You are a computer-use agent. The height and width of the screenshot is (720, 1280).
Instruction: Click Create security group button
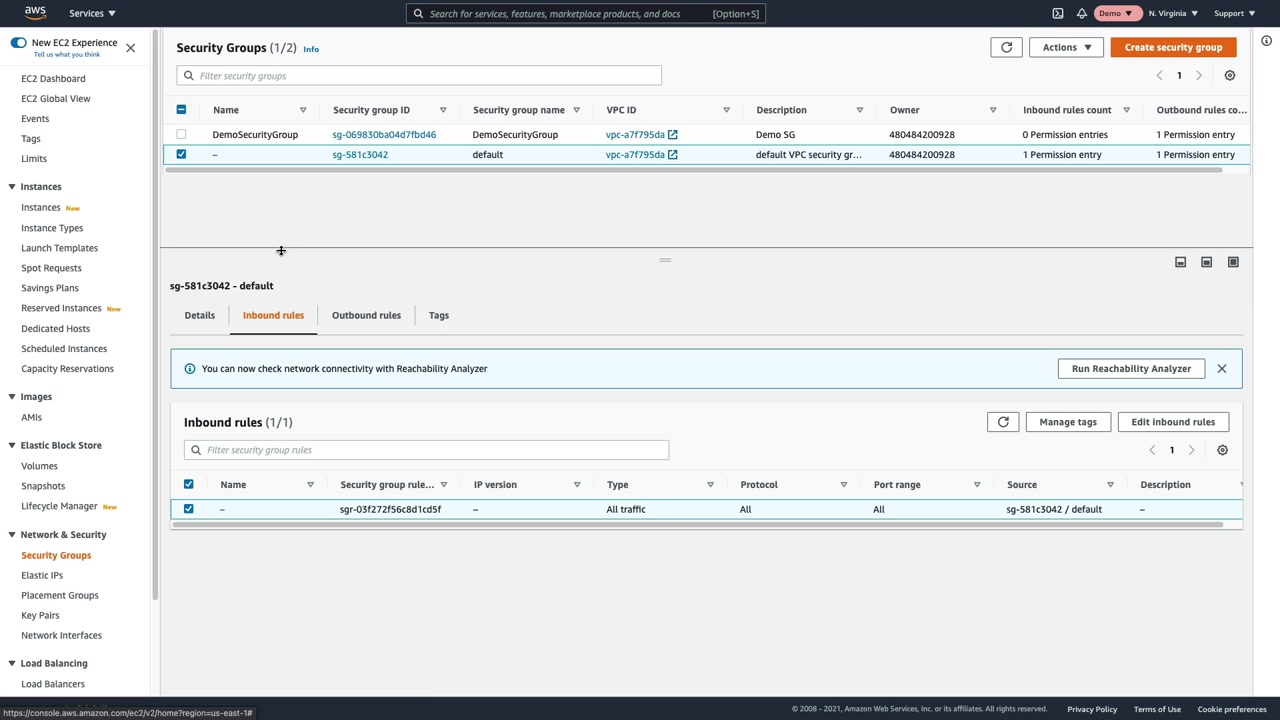pos(1173,47)
